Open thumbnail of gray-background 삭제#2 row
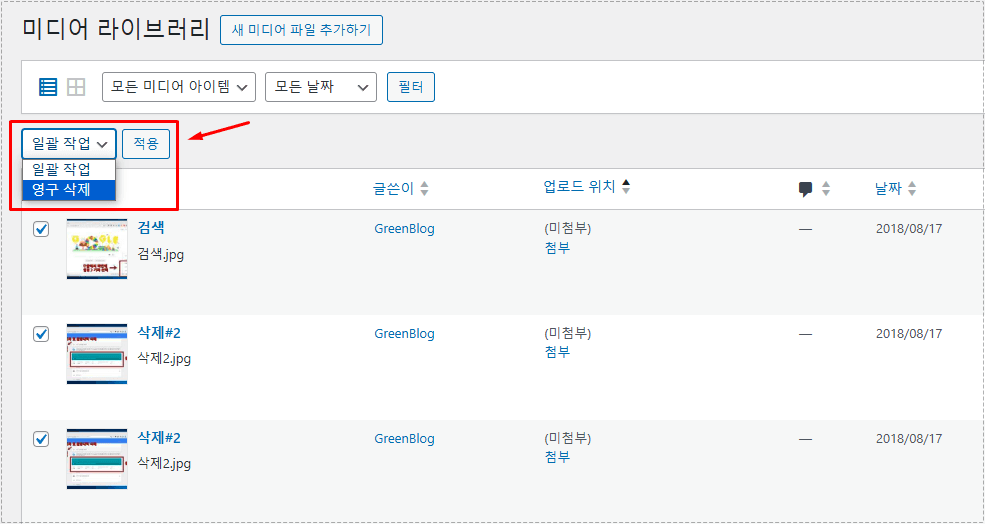The image size is (985, 524). coord(97,459)
